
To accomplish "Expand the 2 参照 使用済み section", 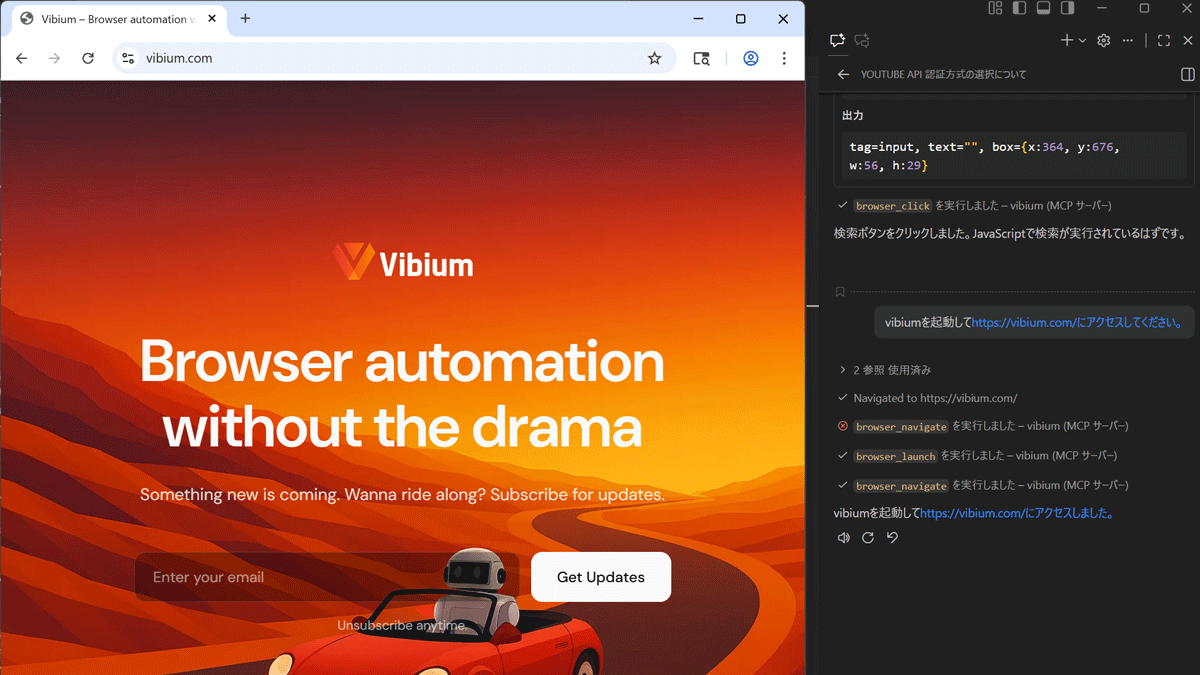I will tap(843, 370).
